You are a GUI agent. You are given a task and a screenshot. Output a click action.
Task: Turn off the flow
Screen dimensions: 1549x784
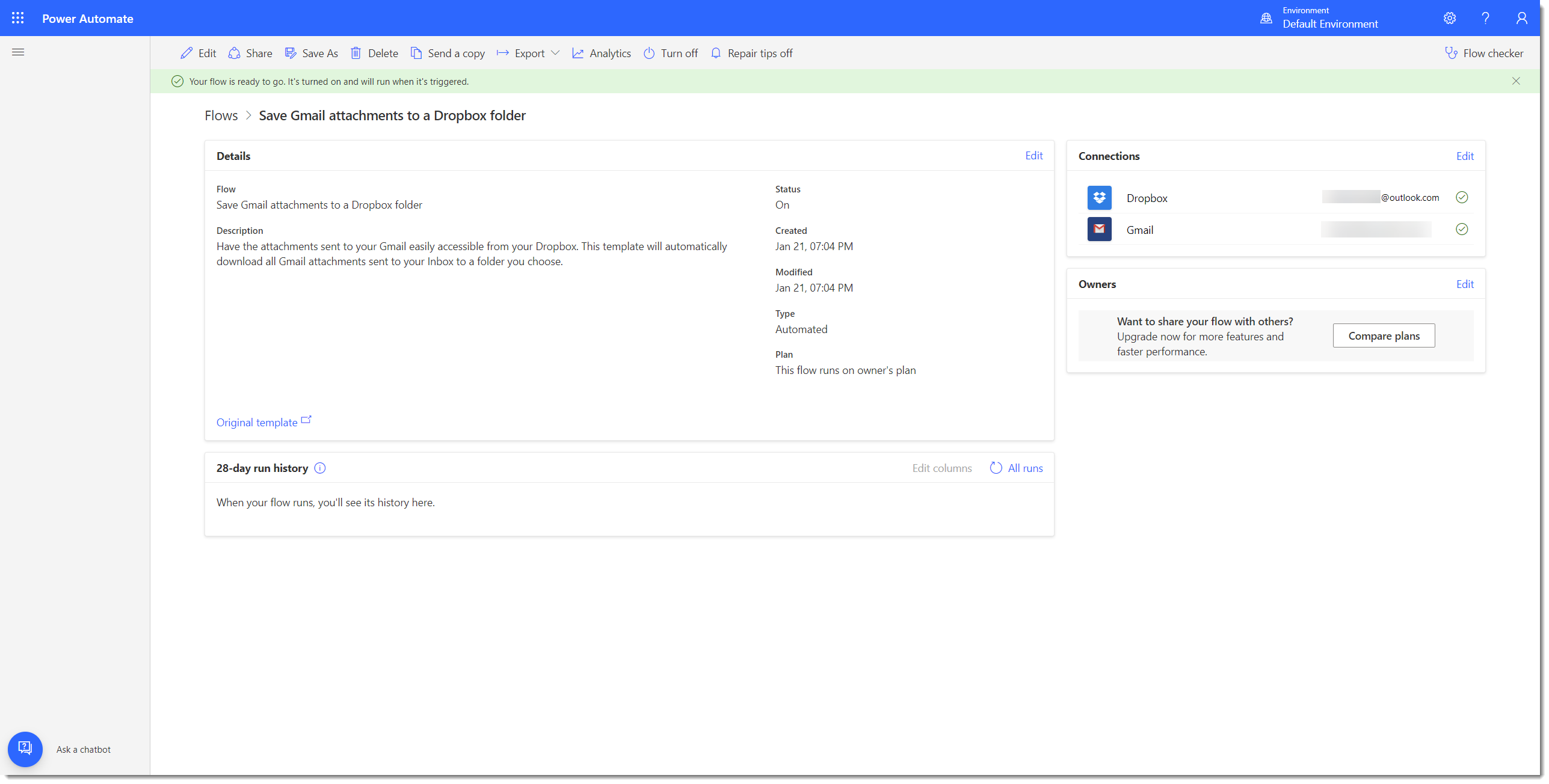coord(671,53)
